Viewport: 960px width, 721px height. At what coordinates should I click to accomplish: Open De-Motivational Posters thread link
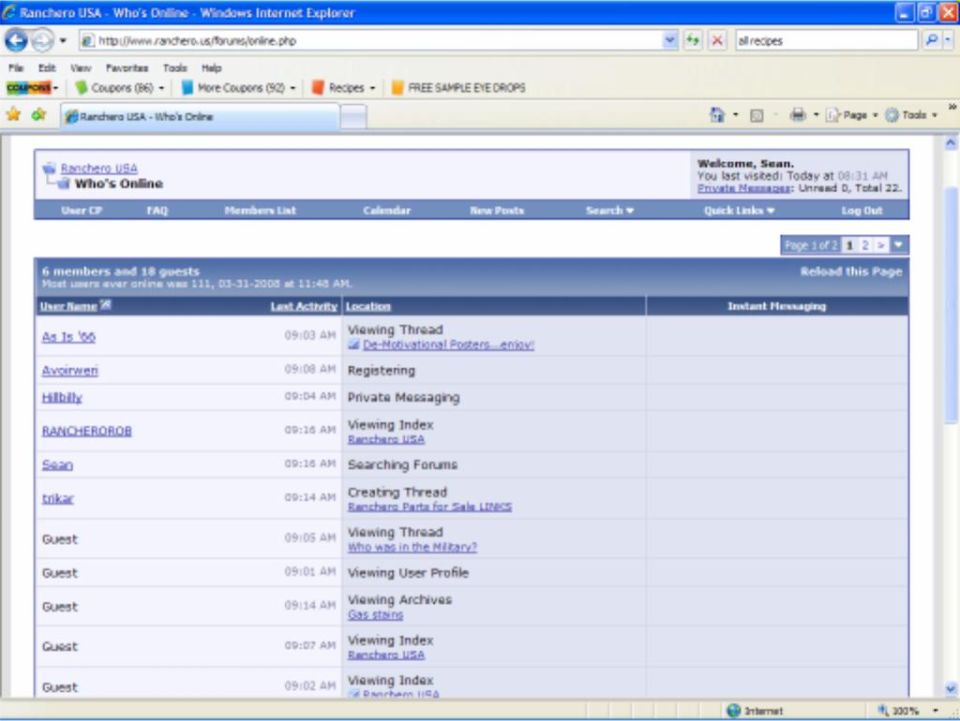pos(448,345)
